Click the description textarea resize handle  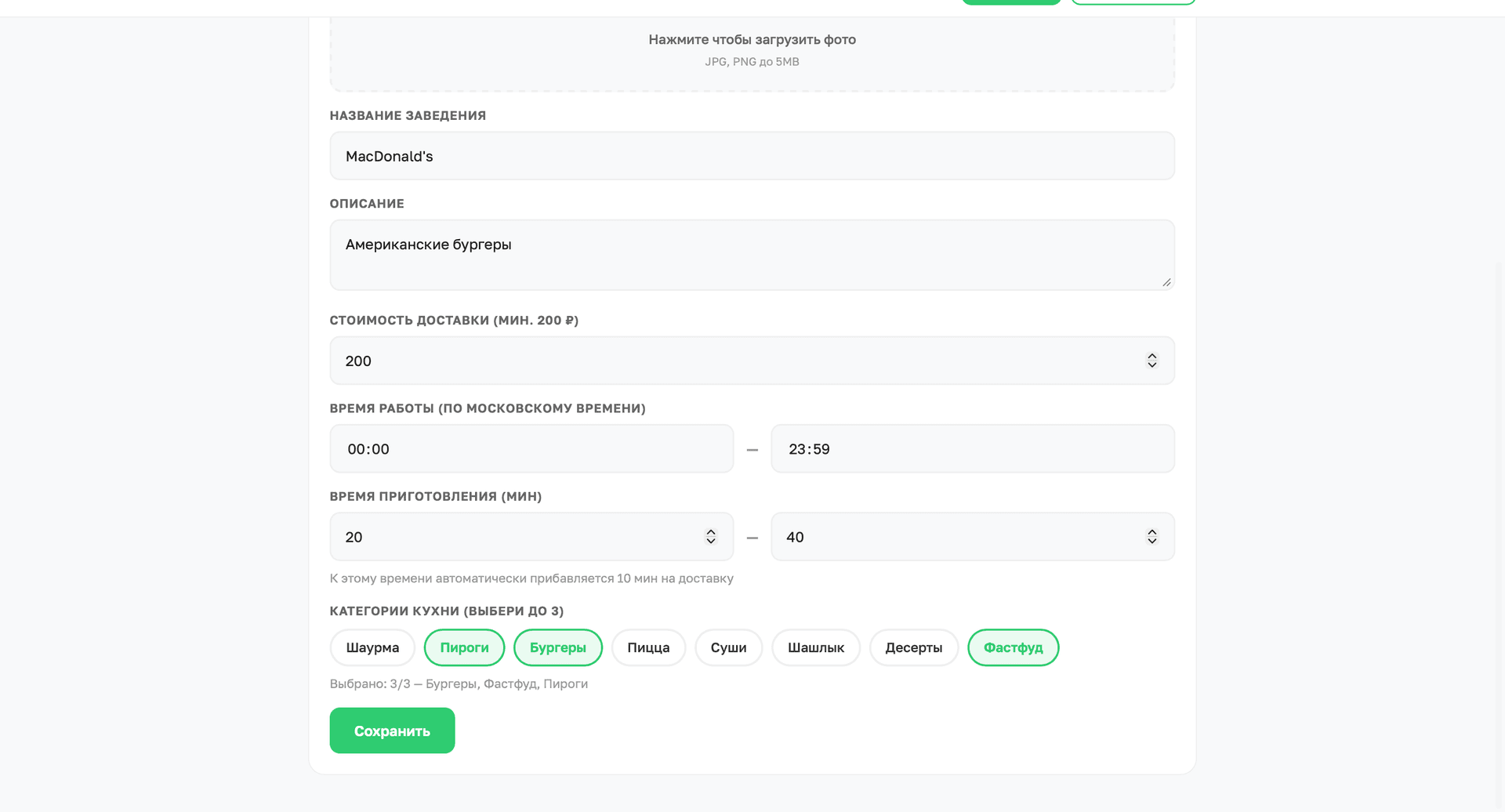pos(1166,282)
